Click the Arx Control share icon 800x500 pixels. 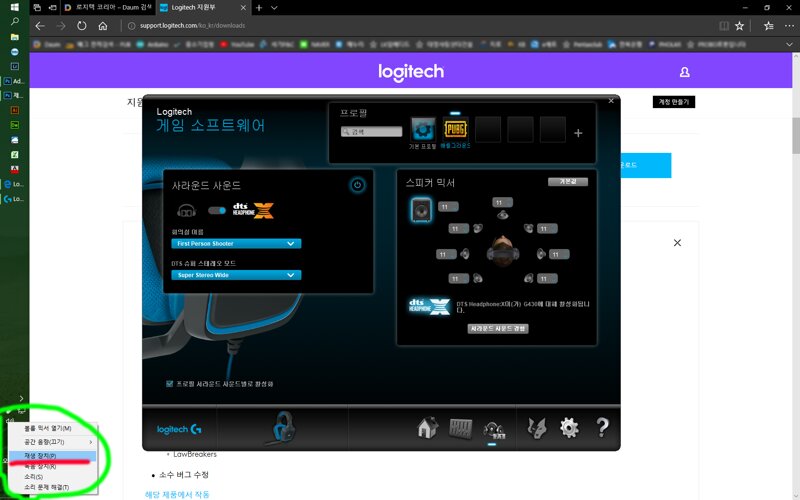coord(536,428)
